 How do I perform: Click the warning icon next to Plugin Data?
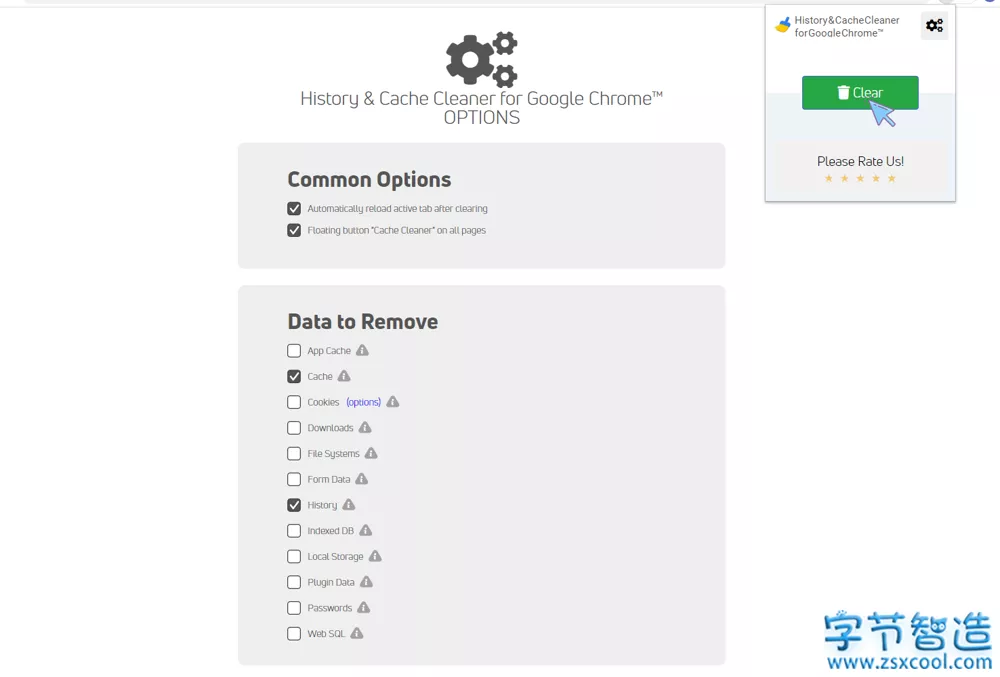367,582
